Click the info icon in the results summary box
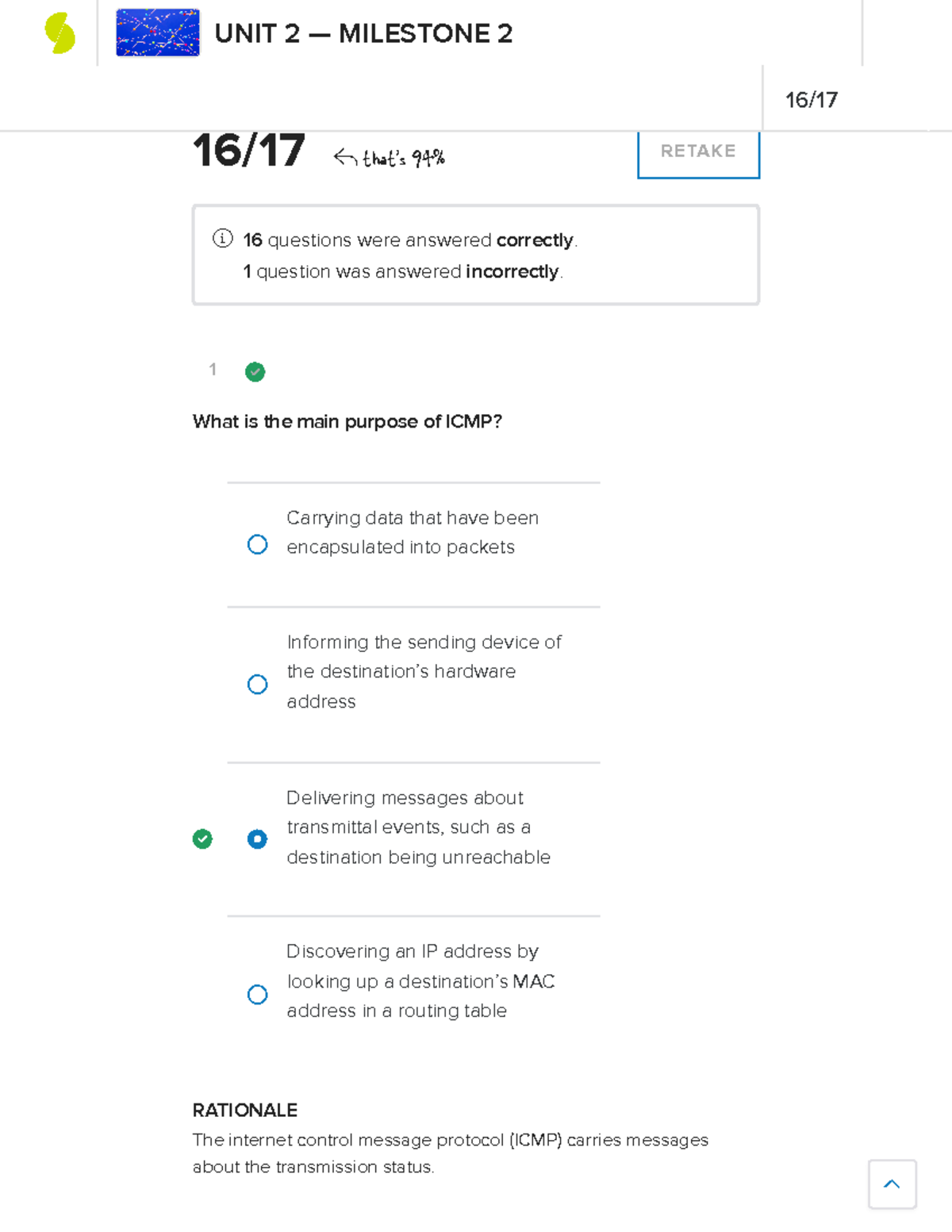 point(221,238)
